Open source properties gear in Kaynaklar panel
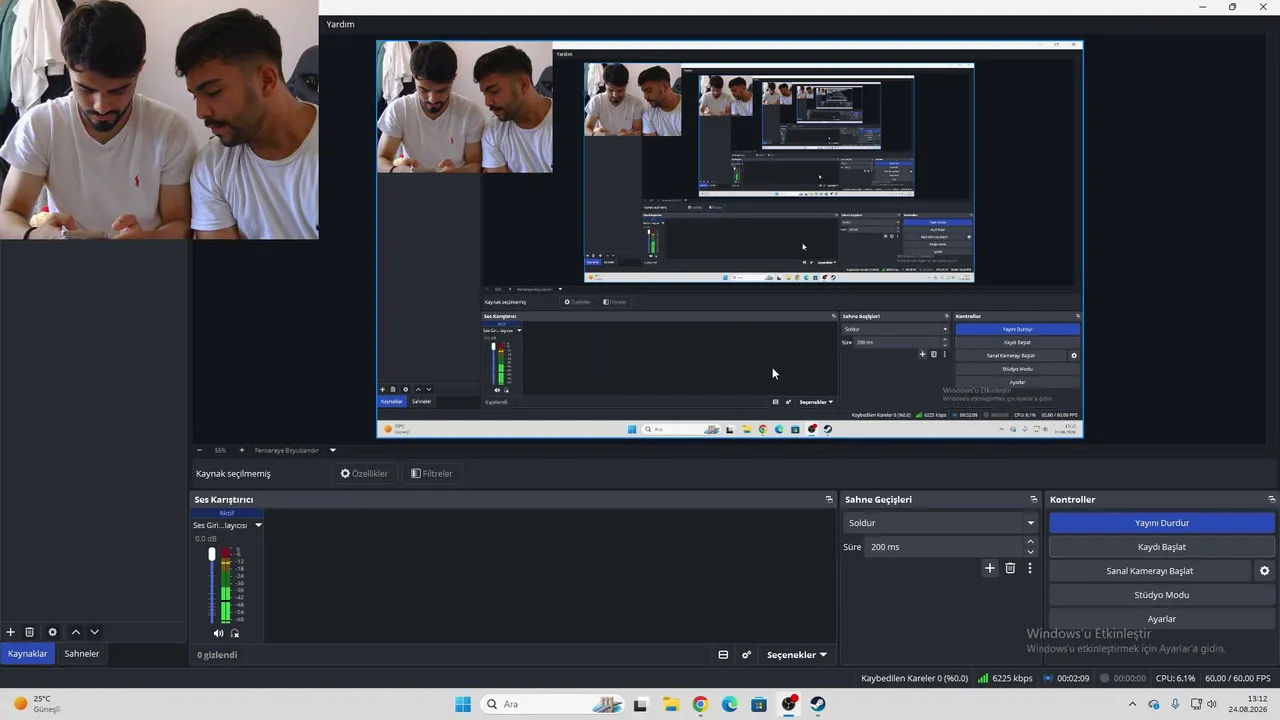Viewport: 1280px width, 720px height. coord(53,632)
